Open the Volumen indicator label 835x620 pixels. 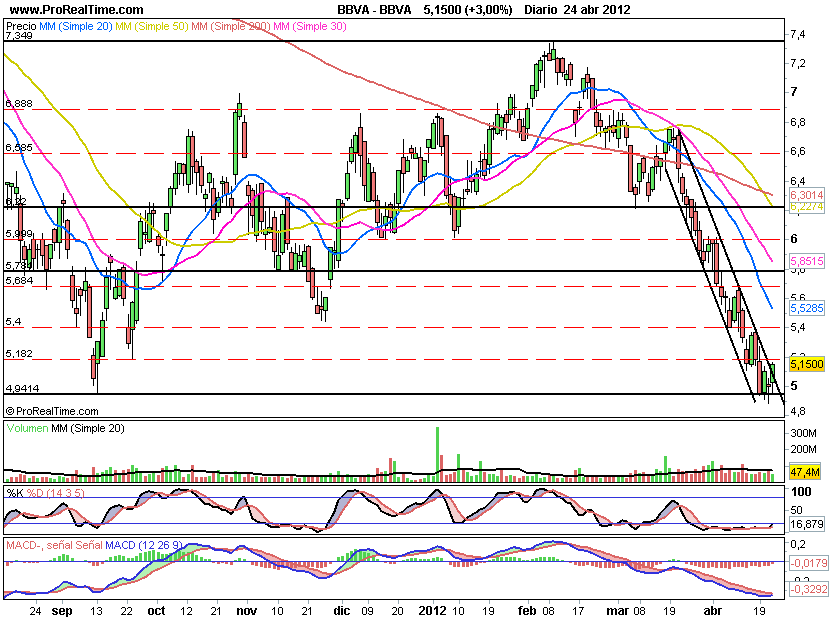(29, 429)
